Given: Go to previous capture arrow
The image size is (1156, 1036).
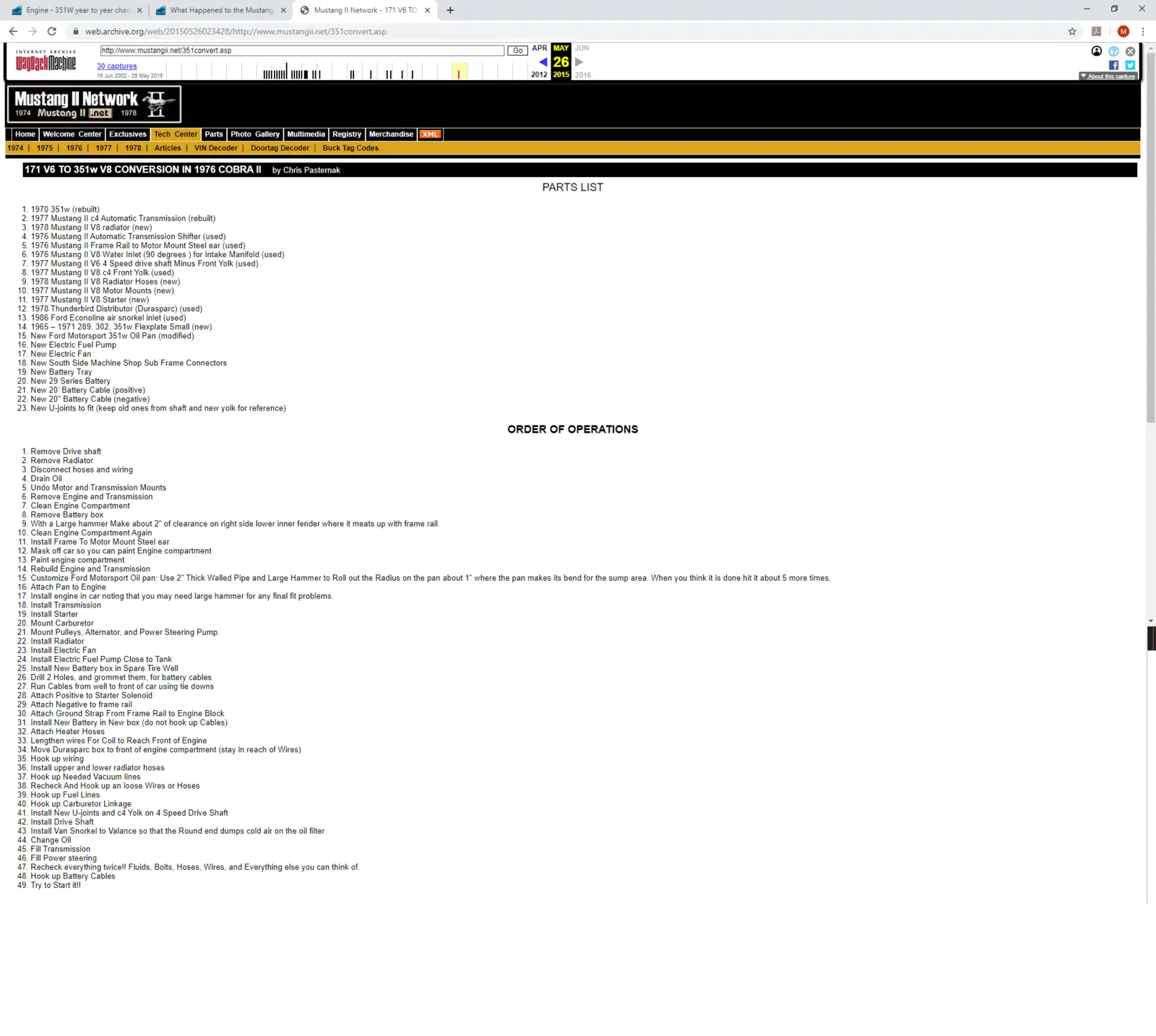Looking at the screenshot, I should (543, 62).
